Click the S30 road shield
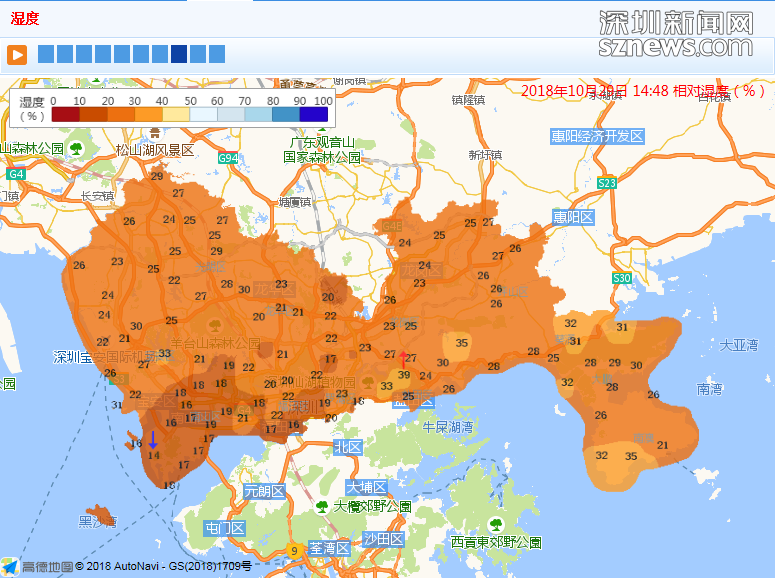This screenshot has height=578, width=776. point(622,278)
